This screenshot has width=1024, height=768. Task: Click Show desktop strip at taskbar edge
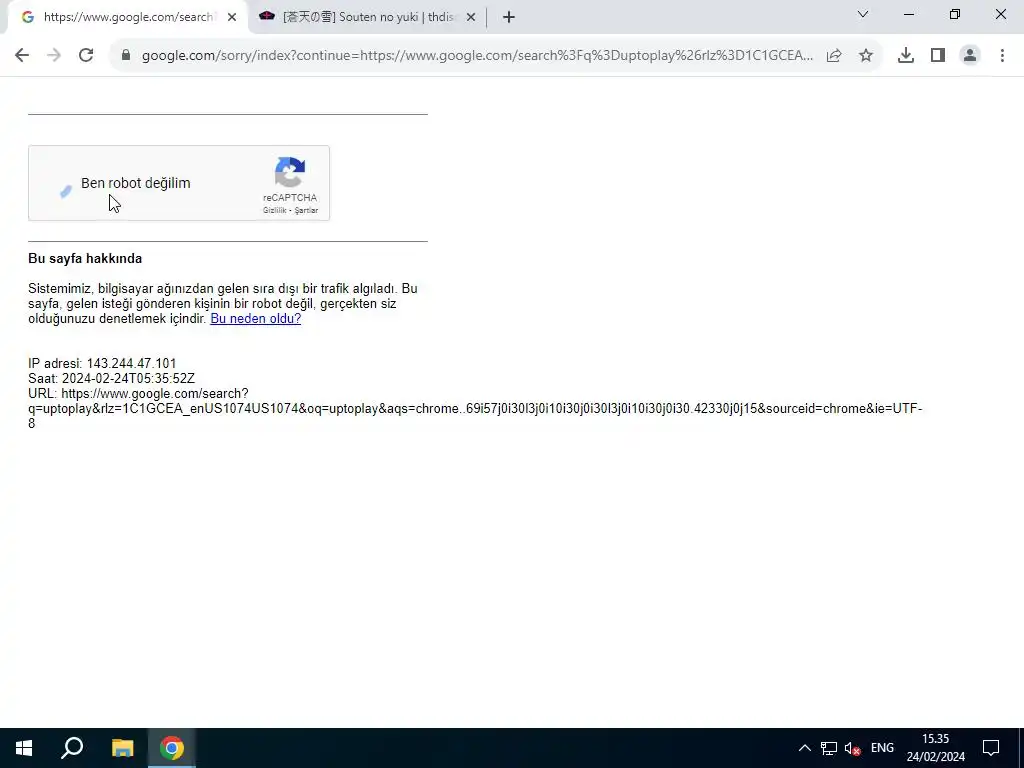coord(1021,748)
